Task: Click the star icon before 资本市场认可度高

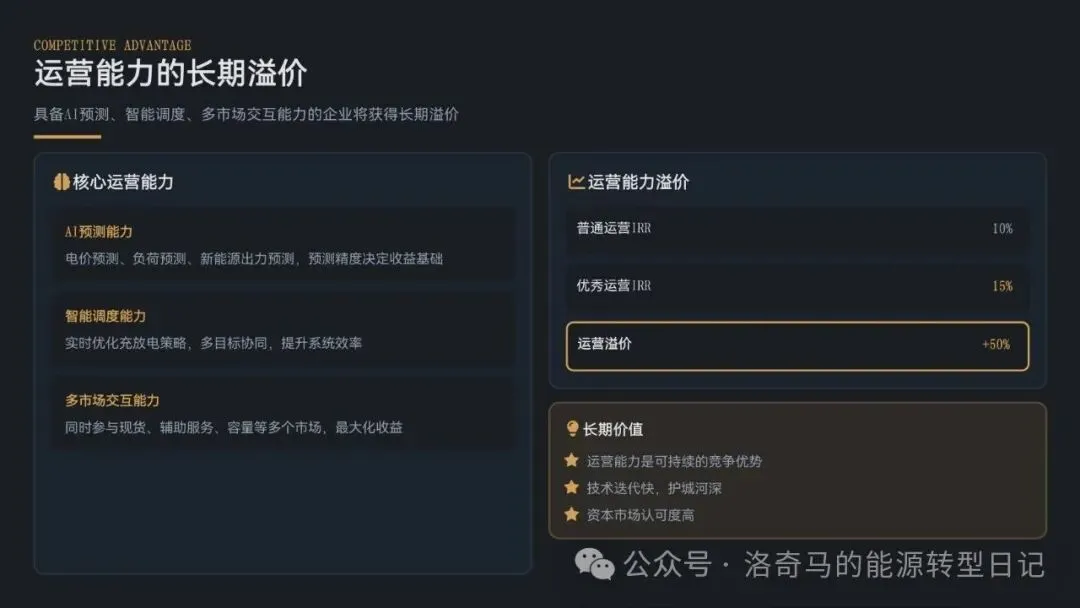Action: pos(572,515)
